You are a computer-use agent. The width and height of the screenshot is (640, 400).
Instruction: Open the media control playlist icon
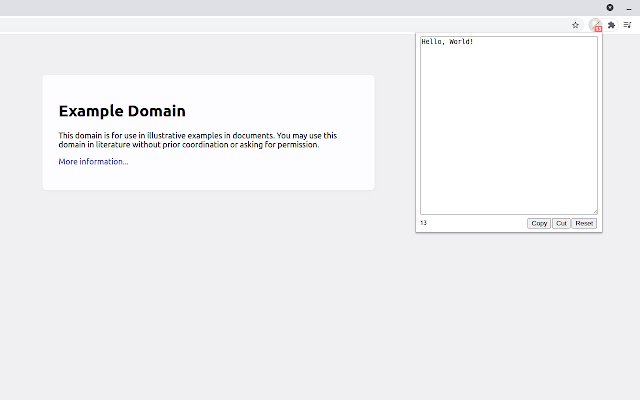pos(627,25)
